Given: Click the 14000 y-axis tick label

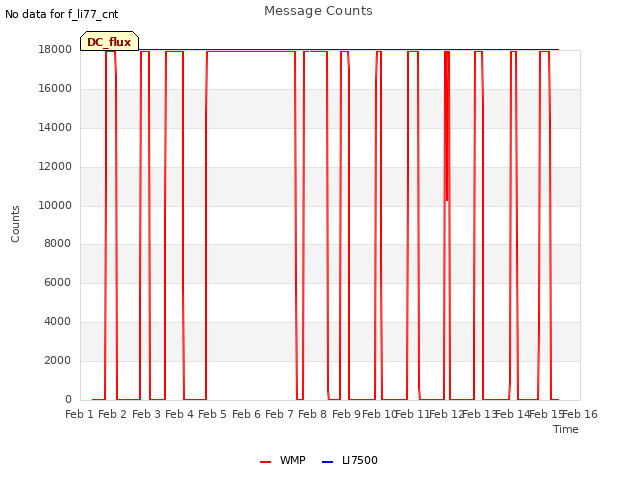Looking at the screenshot, I should tap(55, 127).
